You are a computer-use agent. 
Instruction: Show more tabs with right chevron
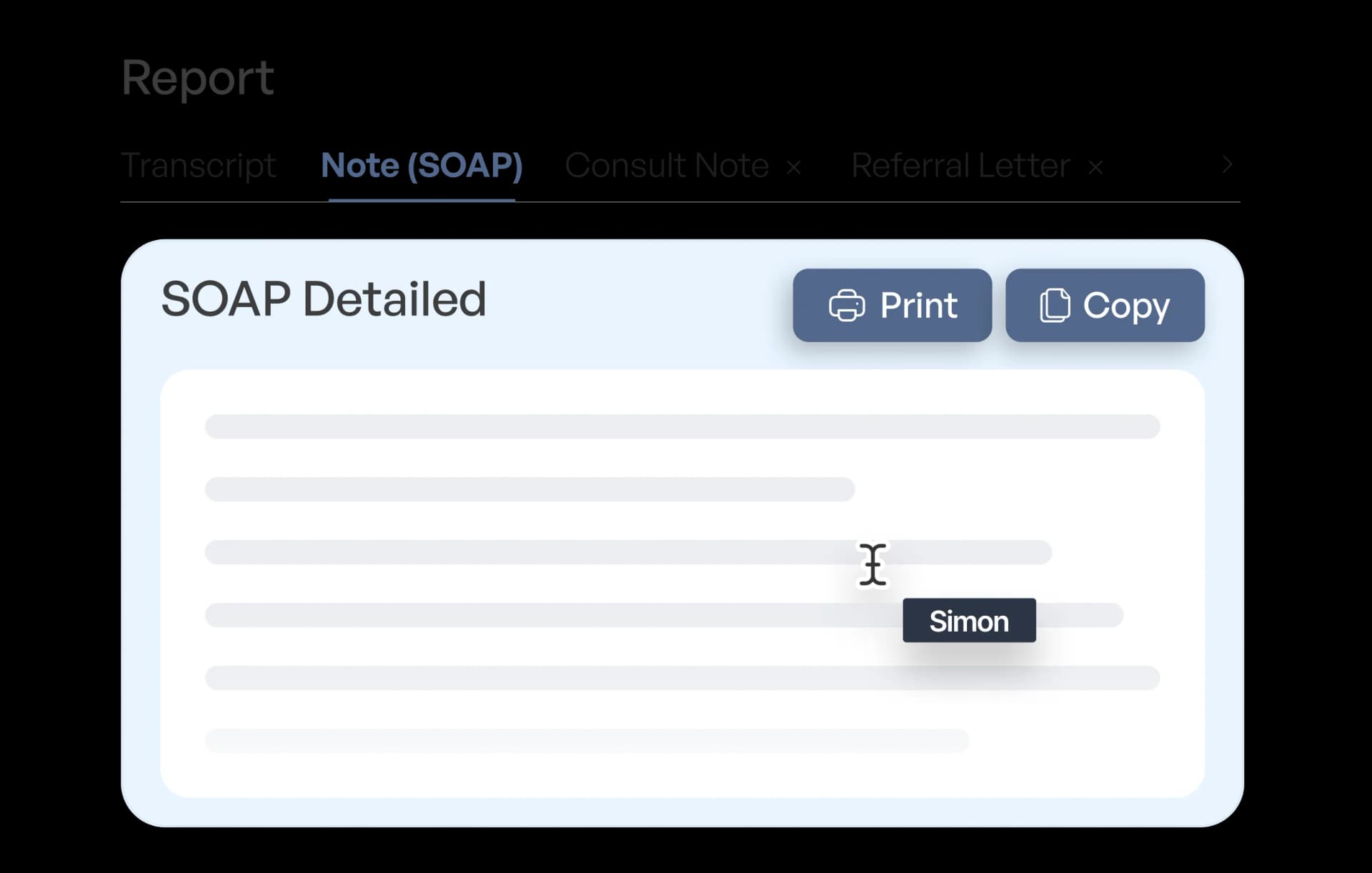(1227, 165)
